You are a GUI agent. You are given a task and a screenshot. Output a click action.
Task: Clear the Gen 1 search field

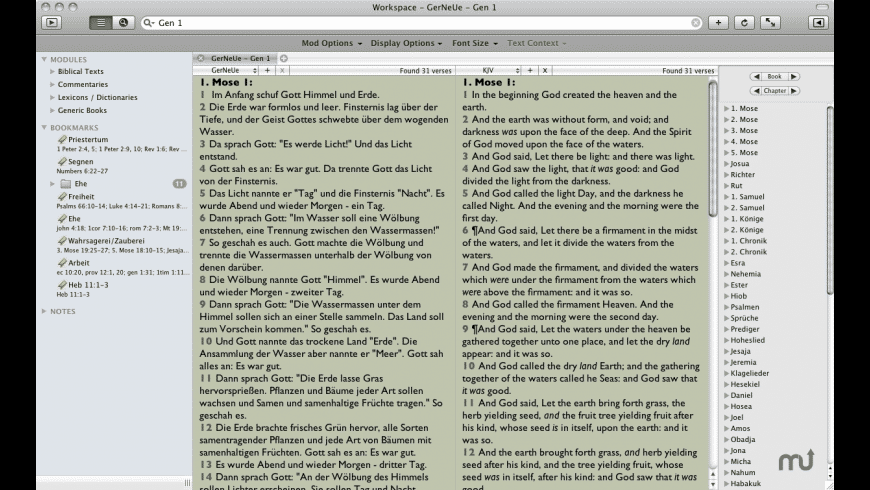pyautogui.click(x=696, y=23)
